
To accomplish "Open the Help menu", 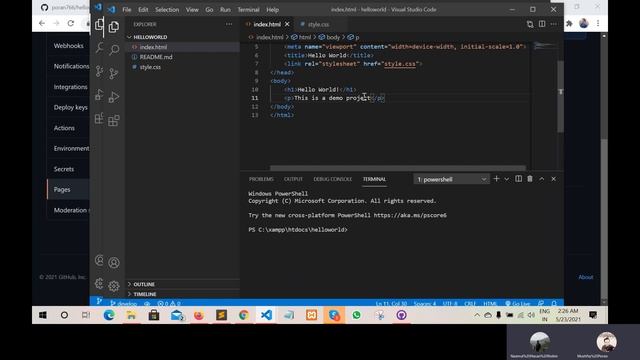I will pos(272,9).
